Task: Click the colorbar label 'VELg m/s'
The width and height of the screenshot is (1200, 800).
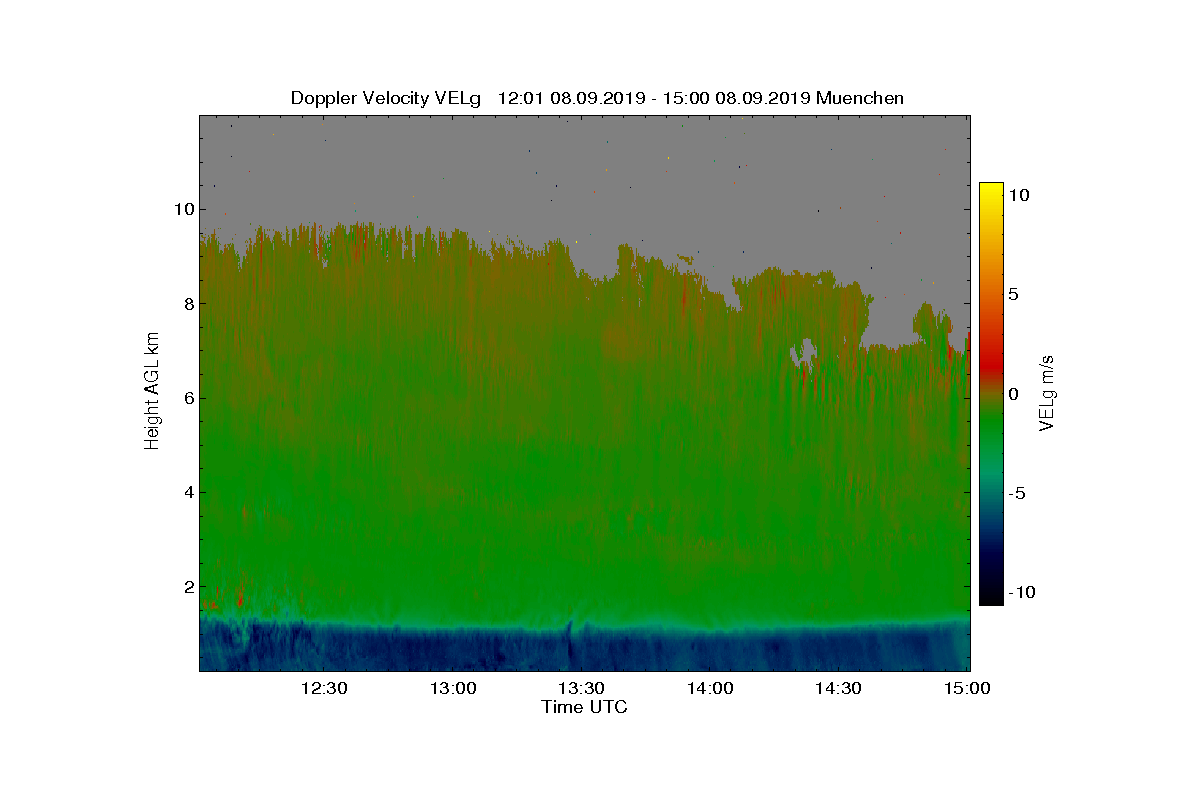Action: coord(1048,393)
